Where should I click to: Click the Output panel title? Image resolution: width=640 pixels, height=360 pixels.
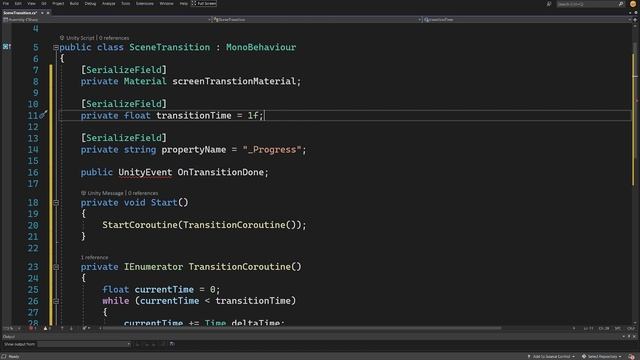[9, 337]
